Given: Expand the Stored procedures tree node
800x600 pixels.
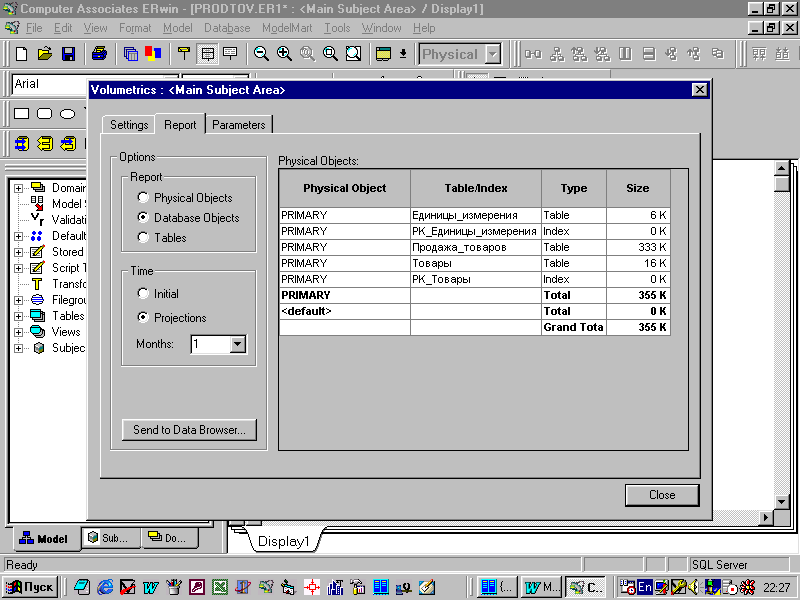Looking at the screenshot, I should coord(18,252).
